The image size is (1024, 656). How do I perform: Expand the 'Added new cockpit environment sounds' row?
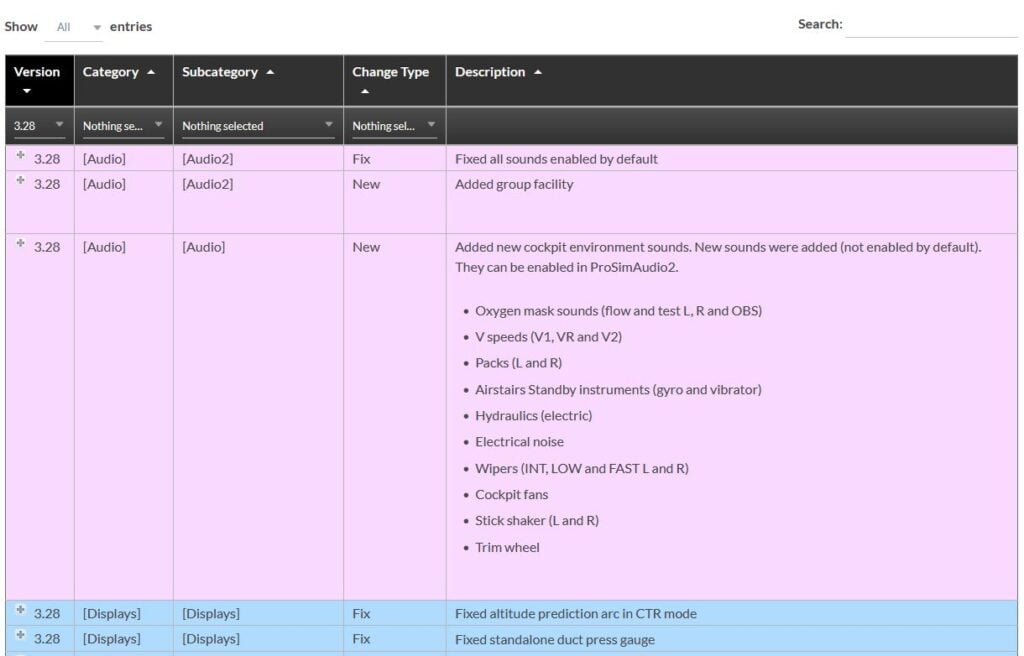[x=20, y=244]
